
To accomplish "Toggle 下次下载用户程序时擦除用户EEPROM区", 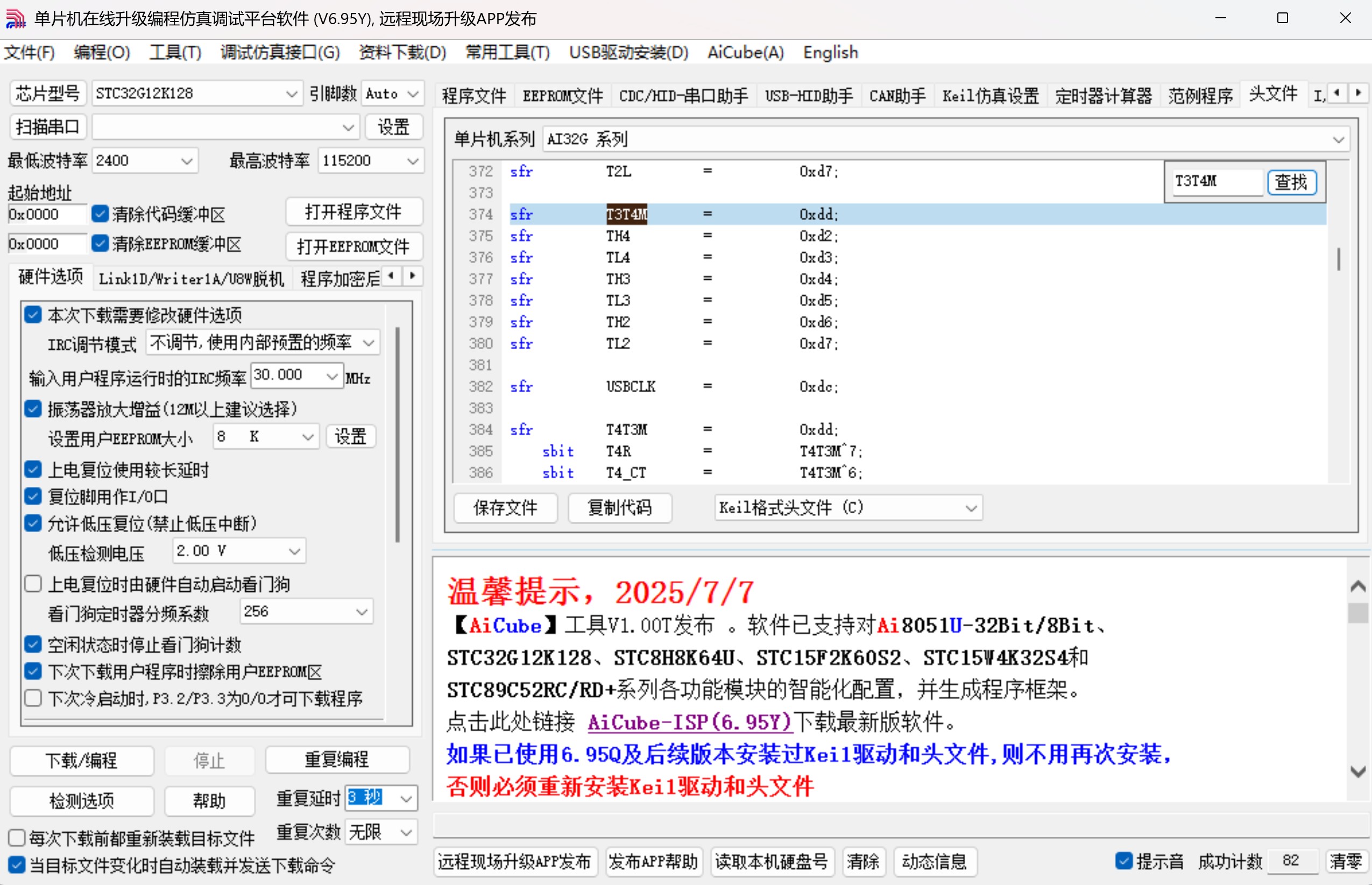I will 33,671.
